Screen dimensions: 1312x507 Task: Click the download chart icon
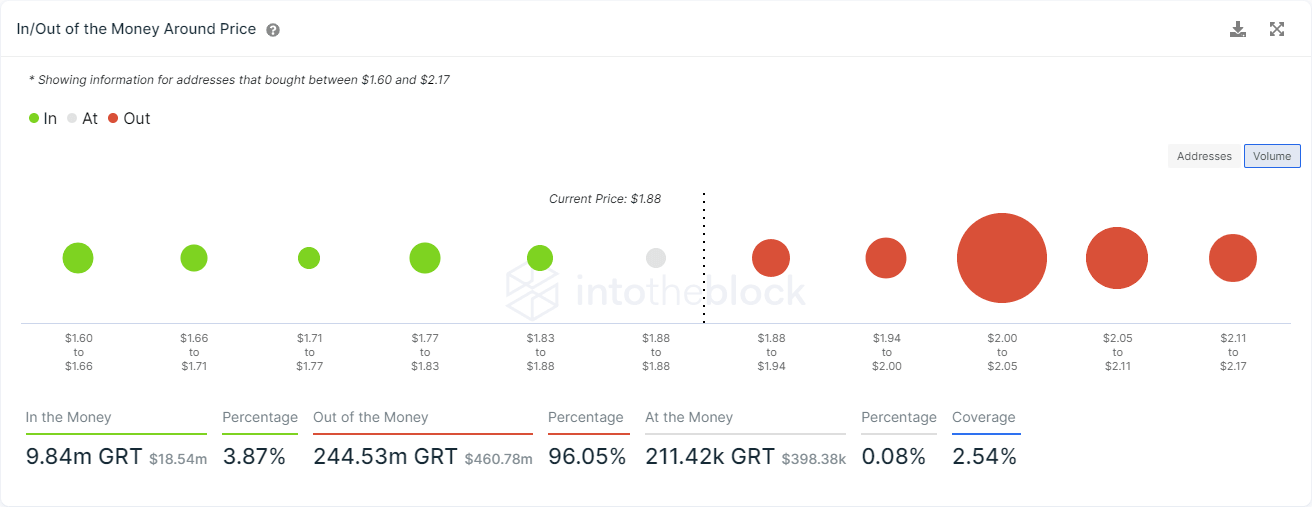pos(1238,29)
